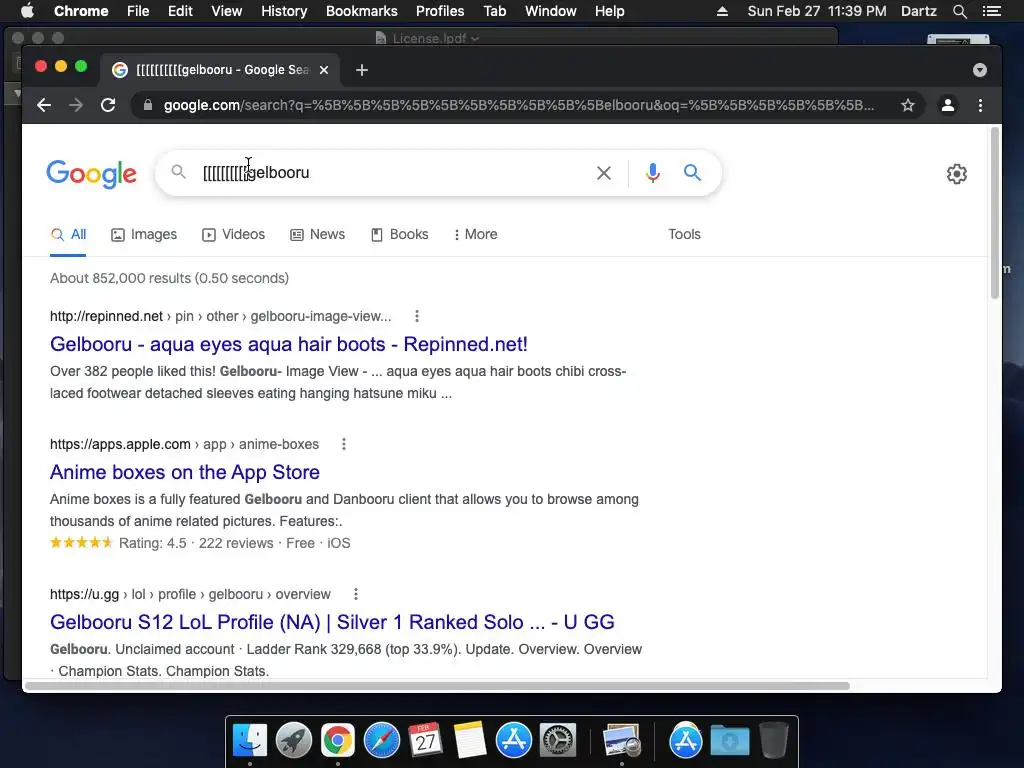Open the View menu

pos(227,11)
